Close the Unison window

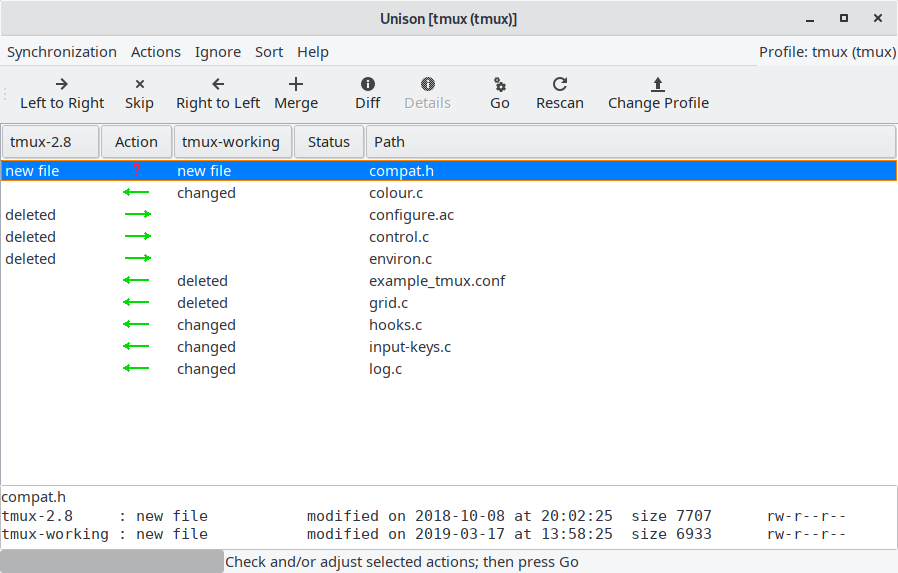(x=877, y=18)
